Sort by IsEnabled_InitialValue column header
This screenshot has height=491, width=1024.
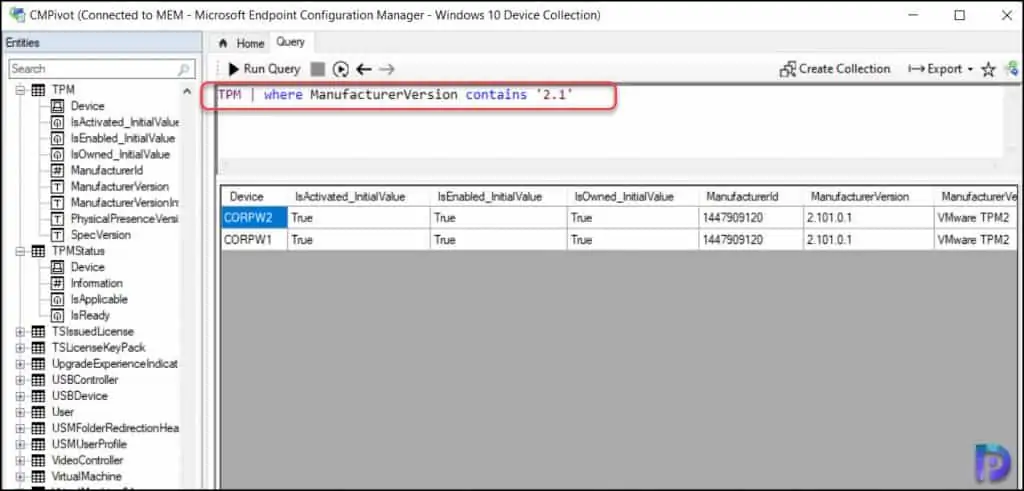(498, 197)
